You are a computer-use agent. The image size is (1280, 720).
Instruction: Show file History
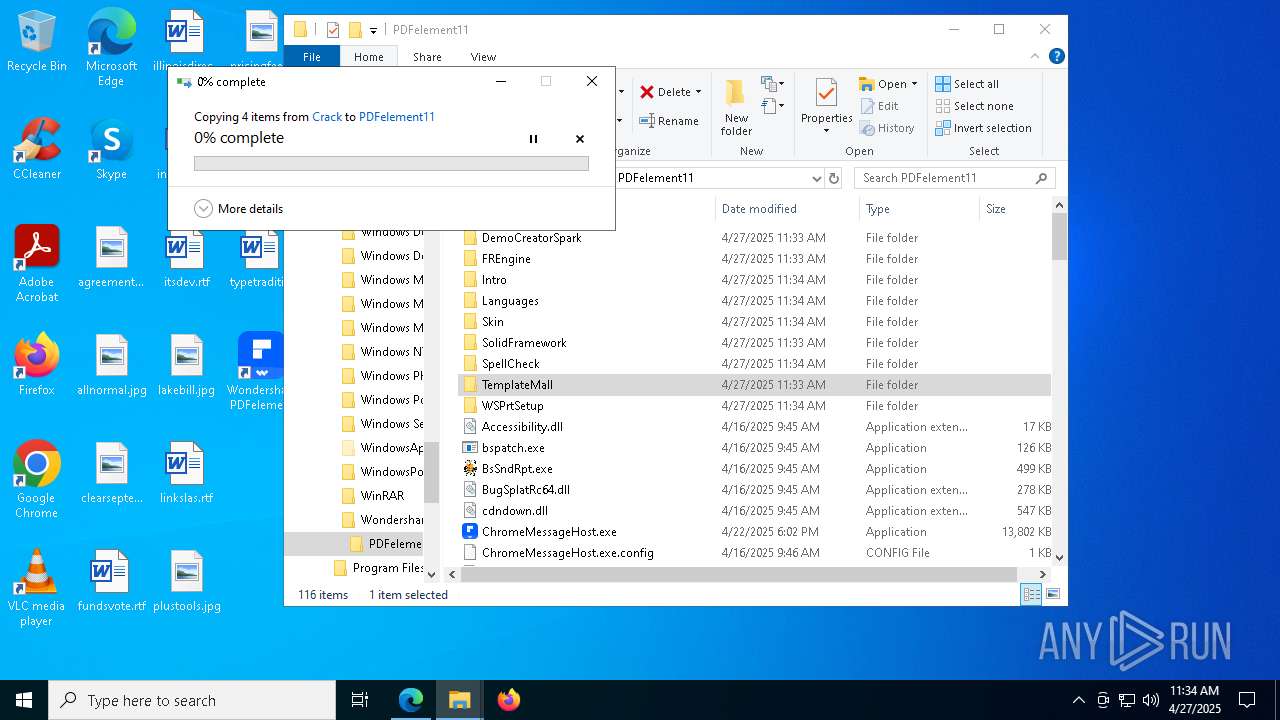click(887, 128)
